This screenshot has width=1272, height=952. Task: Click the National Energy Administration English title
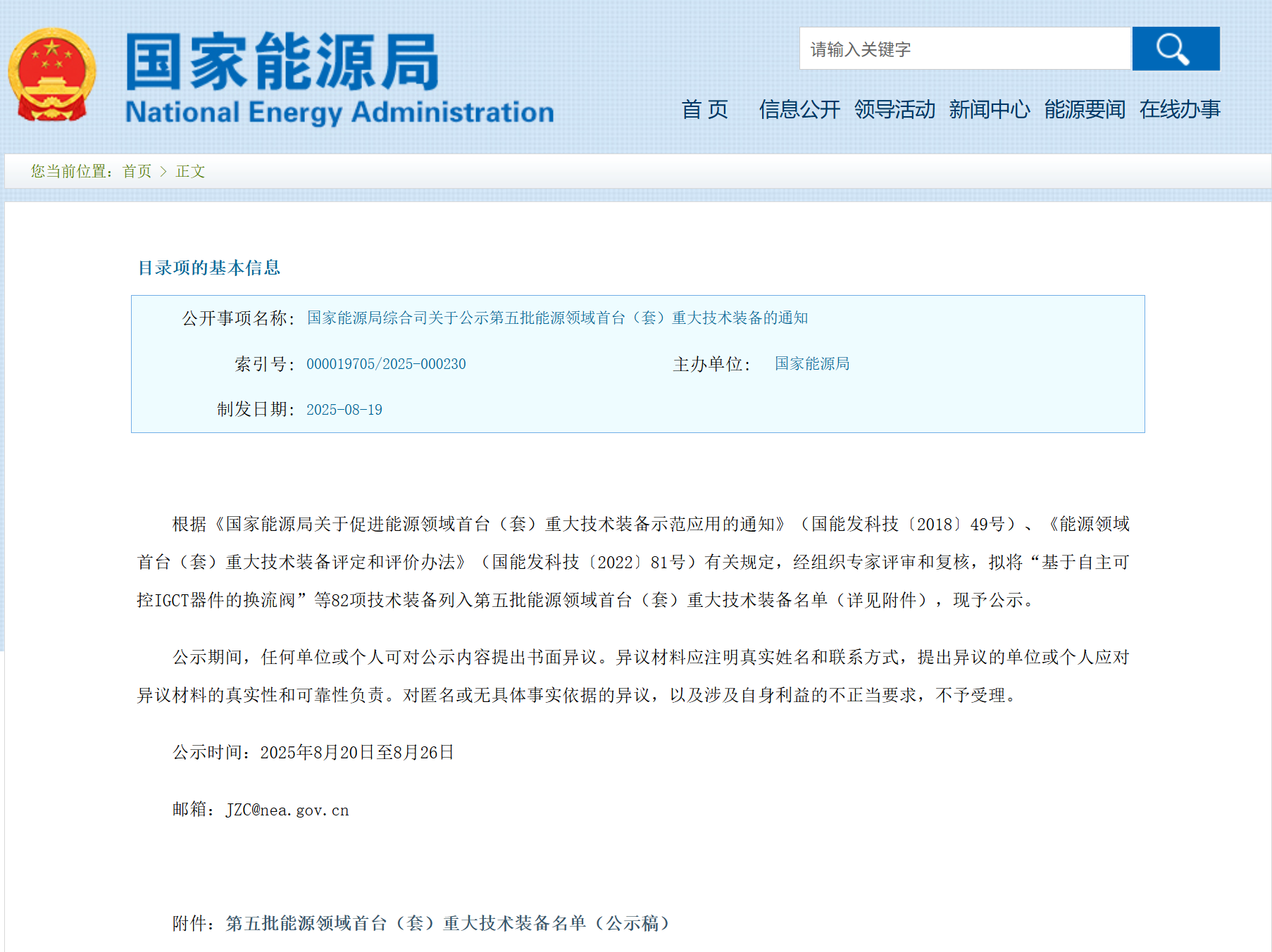(339, 113)
